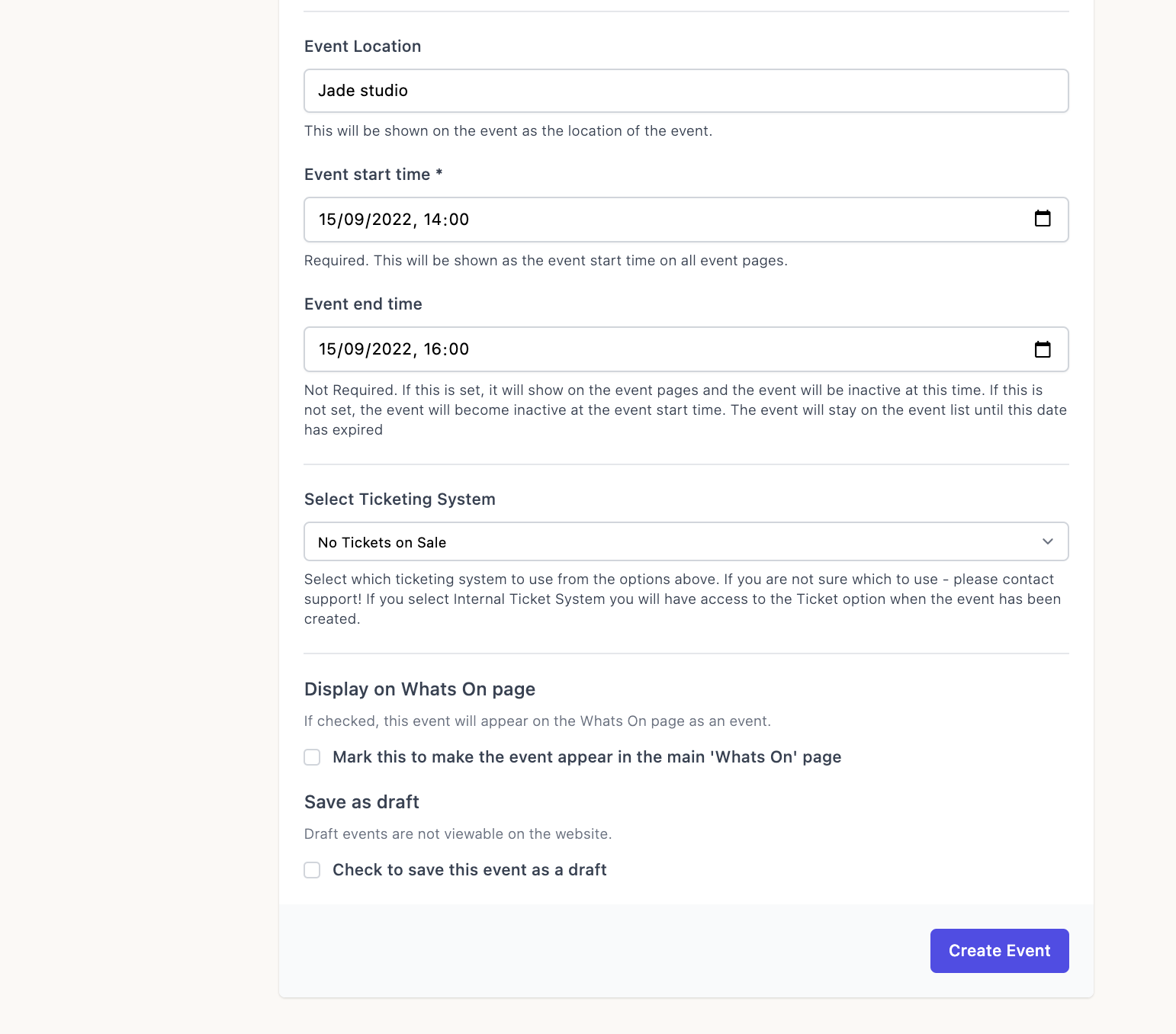Click the "Select Ticketing System" label
Viewport: 1176px width, 1034px height.
[400, 499]
